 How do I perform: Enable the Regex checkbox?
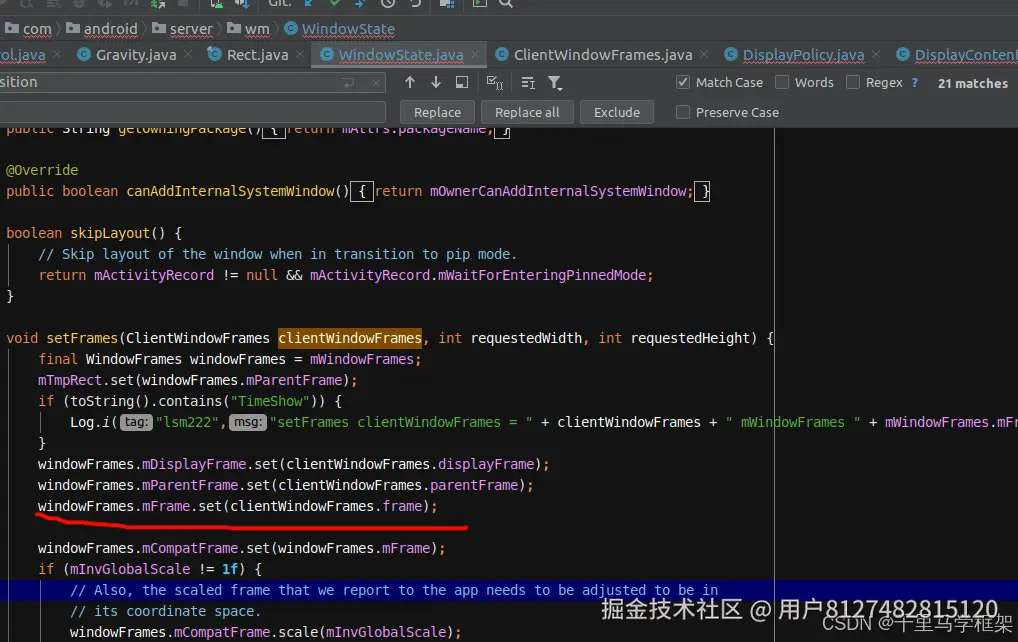tap(853, 82)
